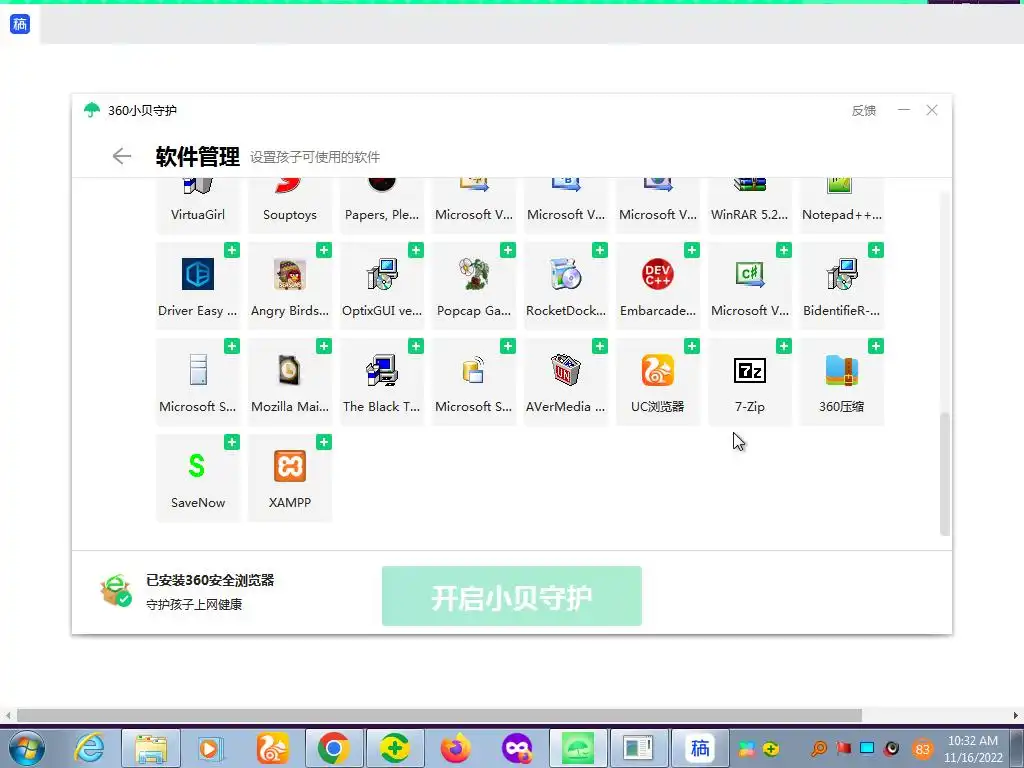1024x768 pixels.
Task: Go back with the left arrow
Action: point(121,156)
